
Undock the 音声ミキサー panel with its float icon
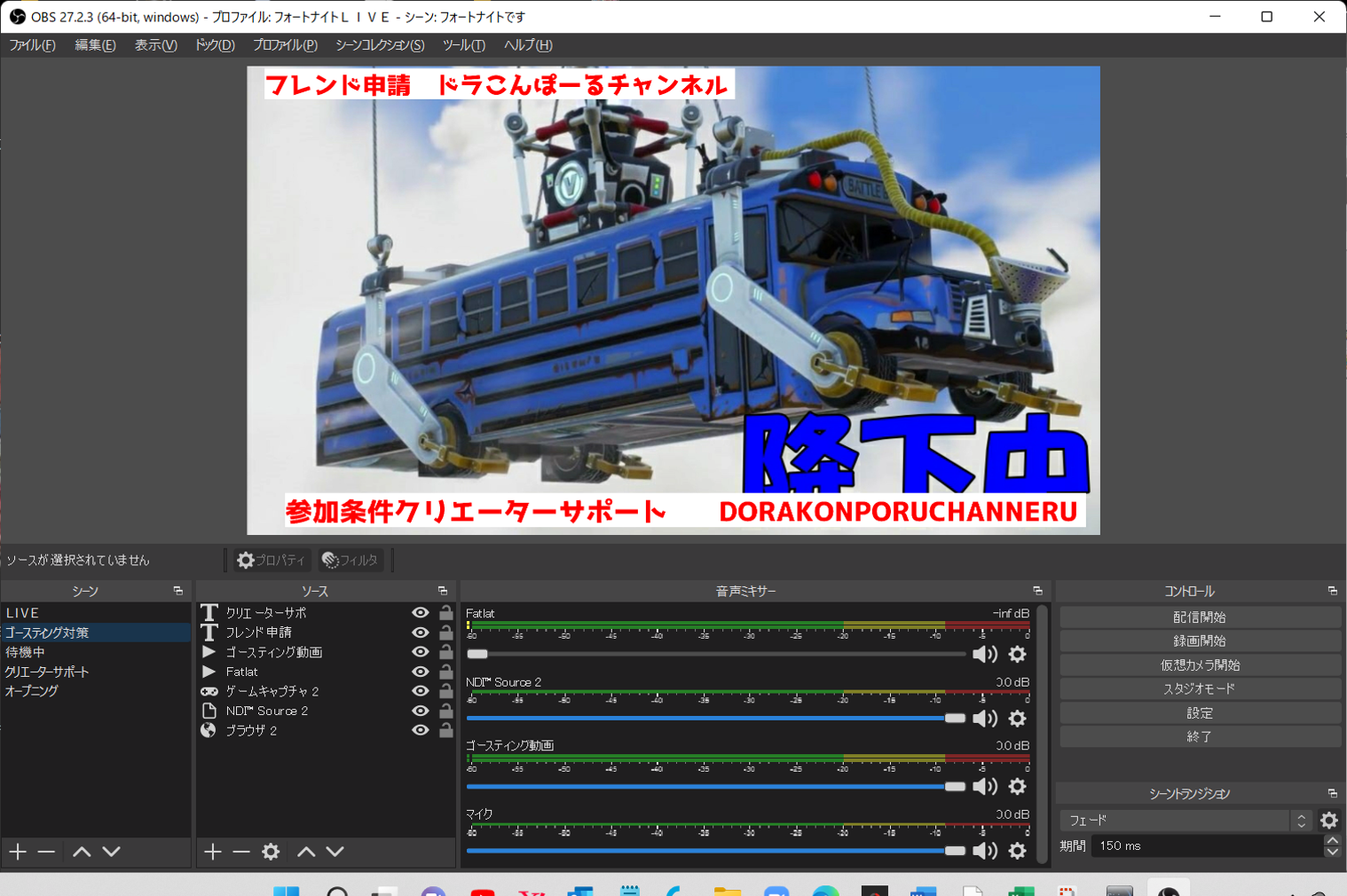1037,591
